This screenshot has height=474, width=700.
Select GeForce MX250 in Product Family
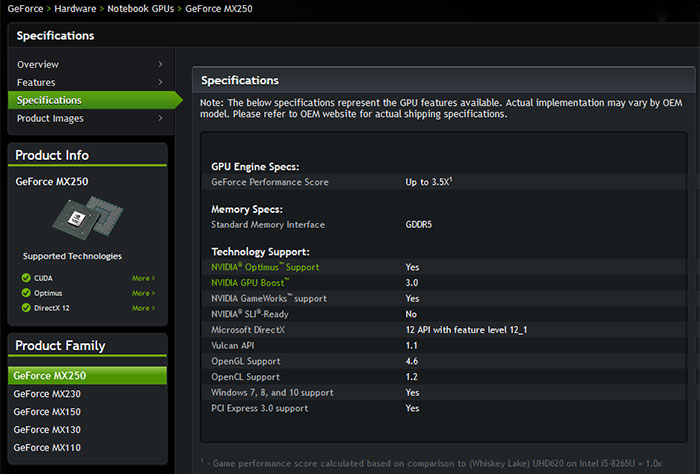pyautogui.click(x=88, y=375)
